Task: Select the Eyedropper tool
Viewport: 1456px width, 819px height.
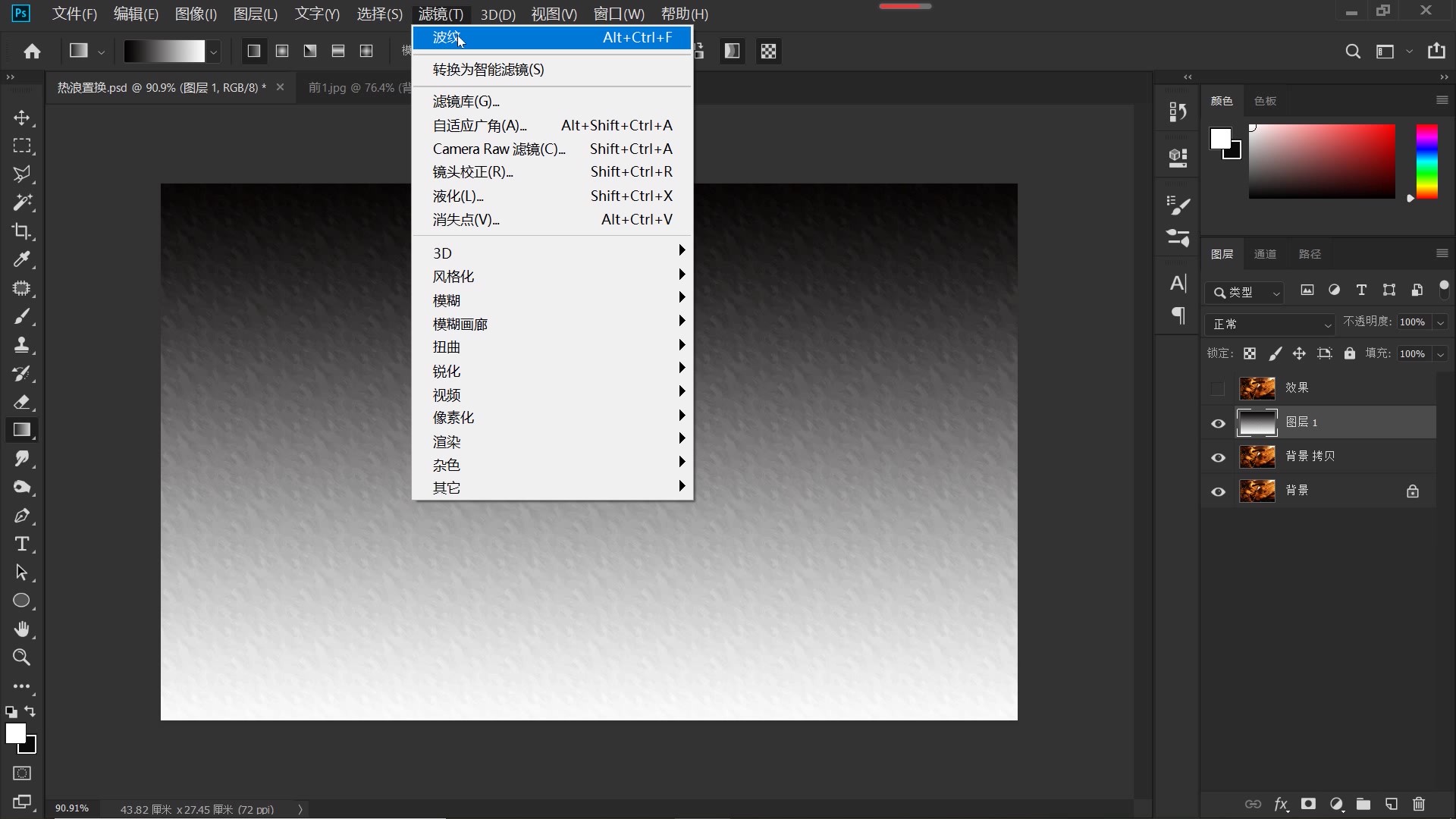Action: point(21,259)
